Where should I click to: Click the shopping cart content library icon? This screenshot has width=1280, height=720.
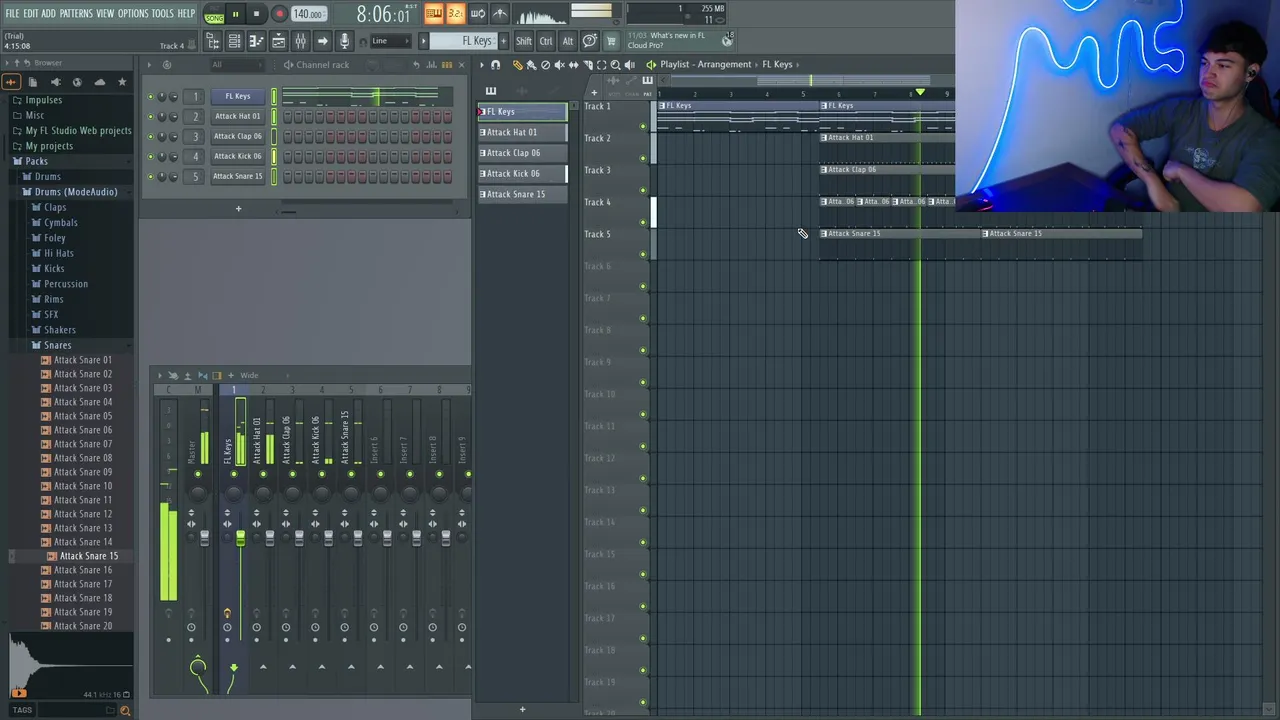coord(610,41)
